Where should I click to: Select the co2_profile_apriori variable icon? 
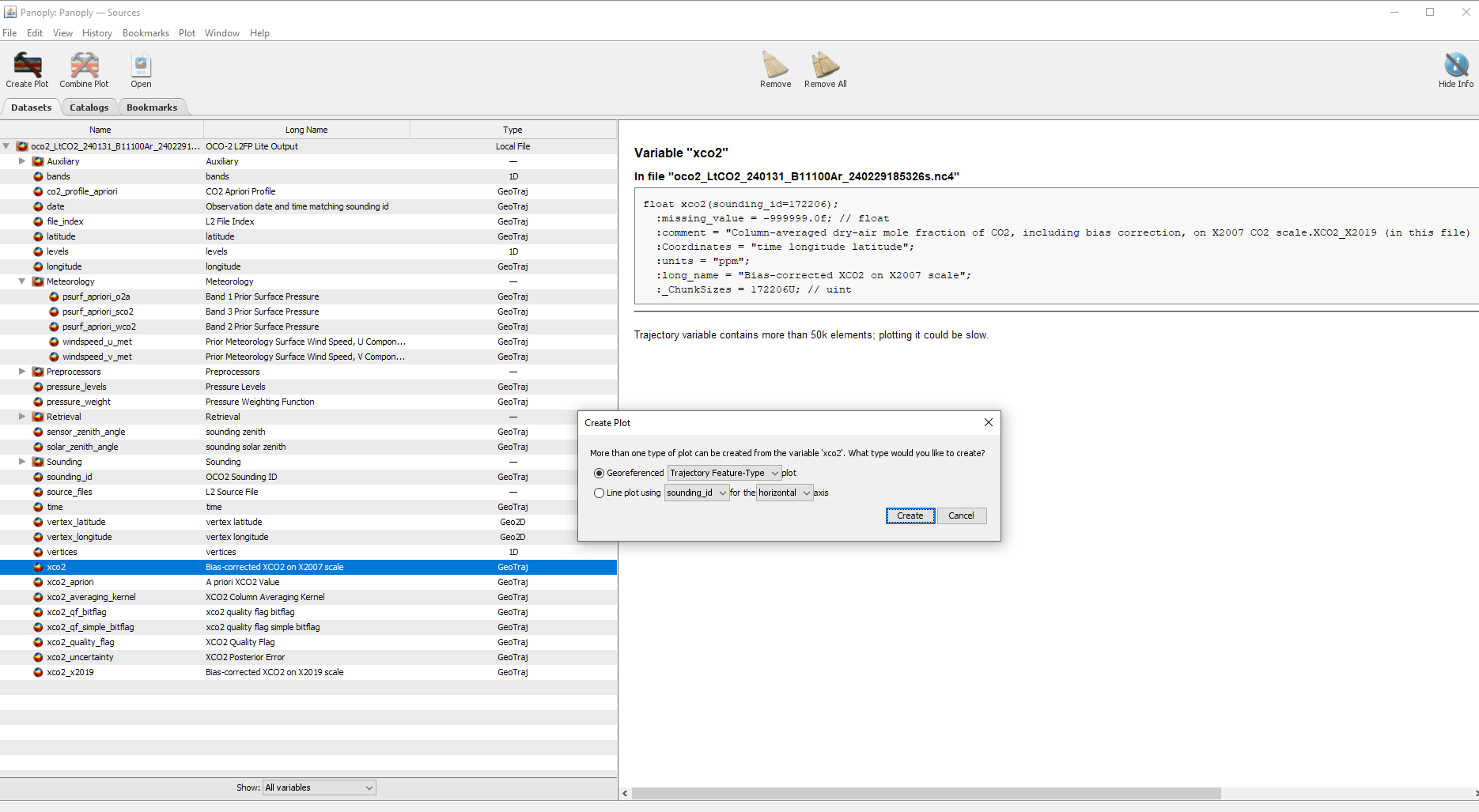pos(38,191)
